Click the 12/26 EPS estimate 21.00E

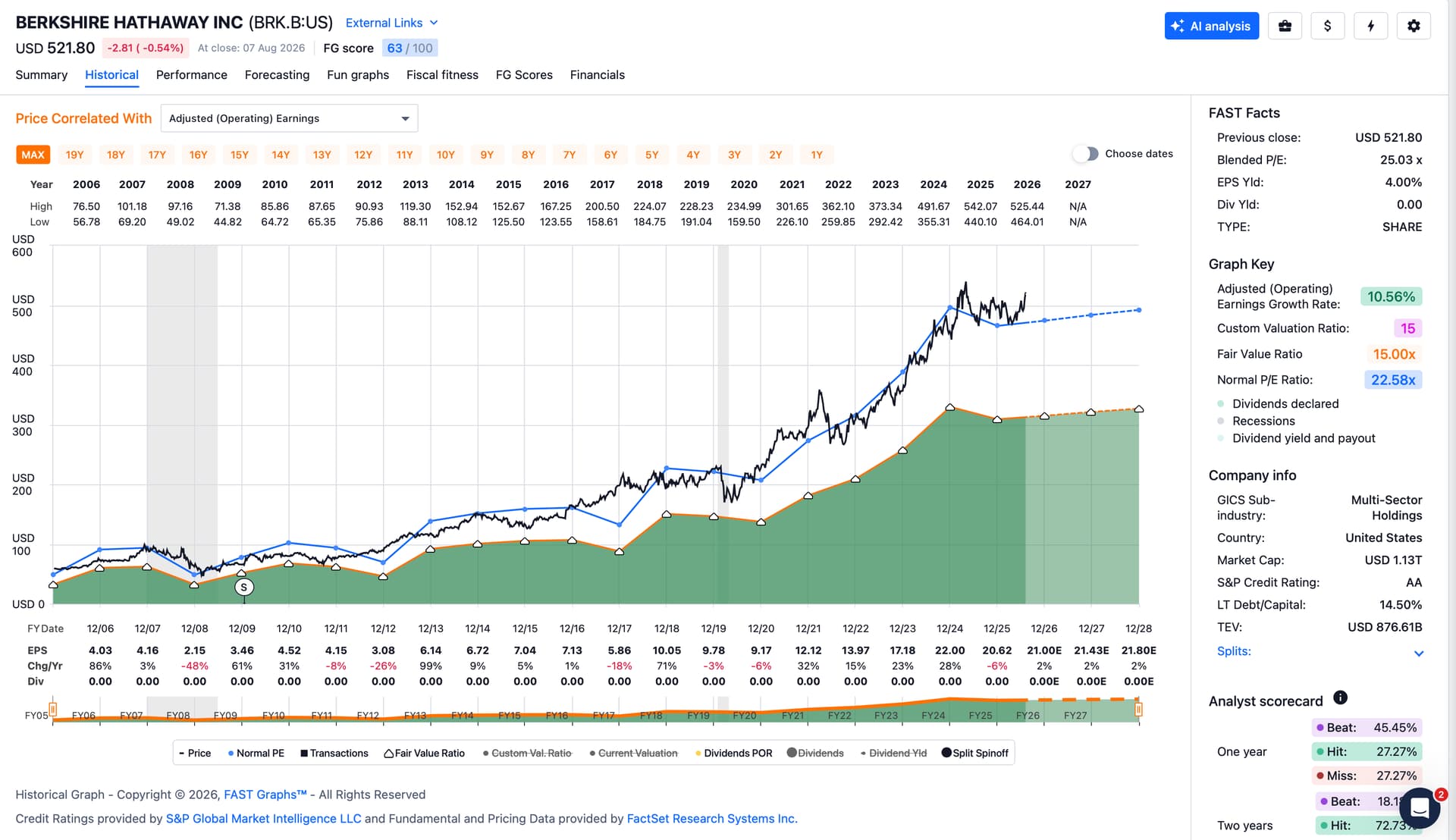(1044, 650)
